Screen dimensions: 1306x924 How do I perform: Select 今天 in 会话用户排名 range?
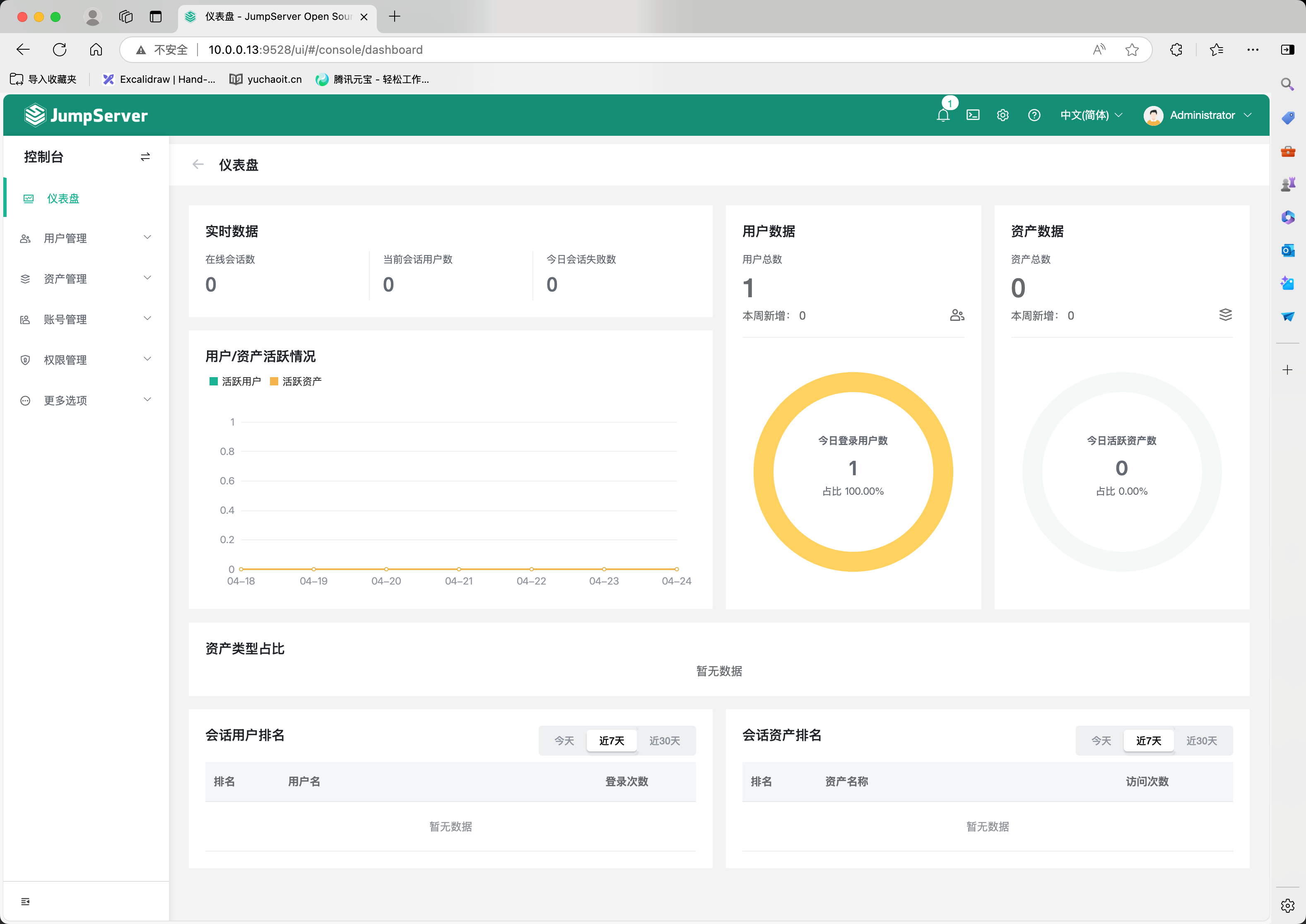564,740
